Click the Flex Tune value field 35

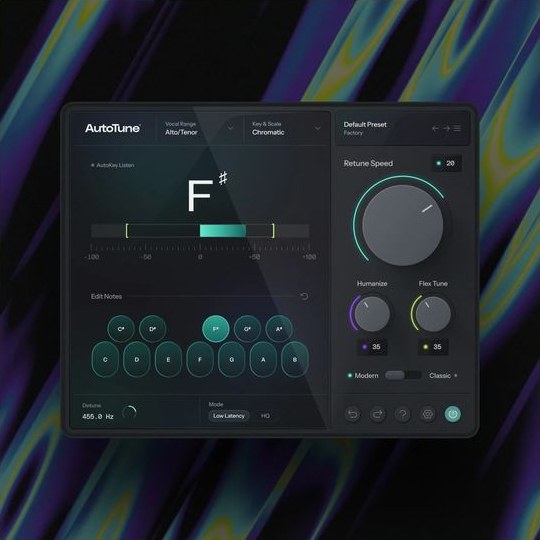(433, 347)
